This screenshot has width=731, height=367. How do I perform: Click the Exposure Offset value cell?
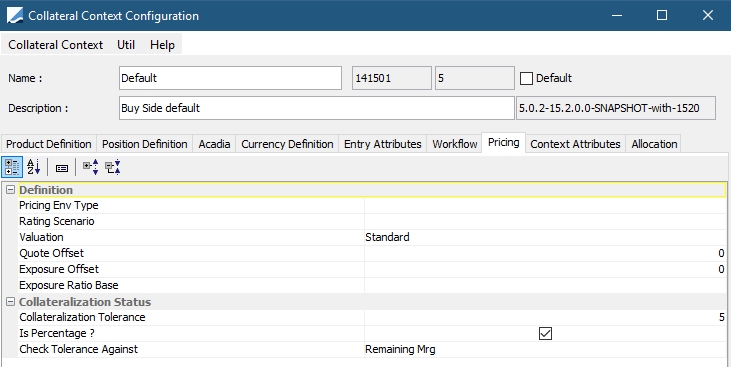tap(545, 269)
